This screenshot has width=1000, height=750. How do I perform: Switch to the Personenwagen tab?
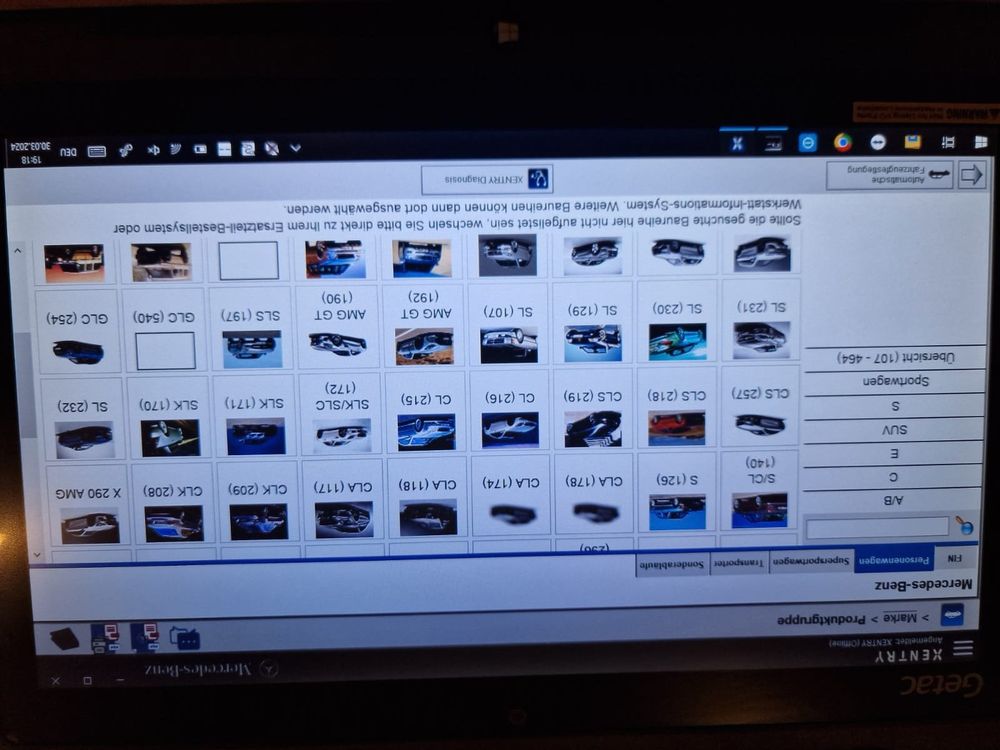(x=893, y=561)
